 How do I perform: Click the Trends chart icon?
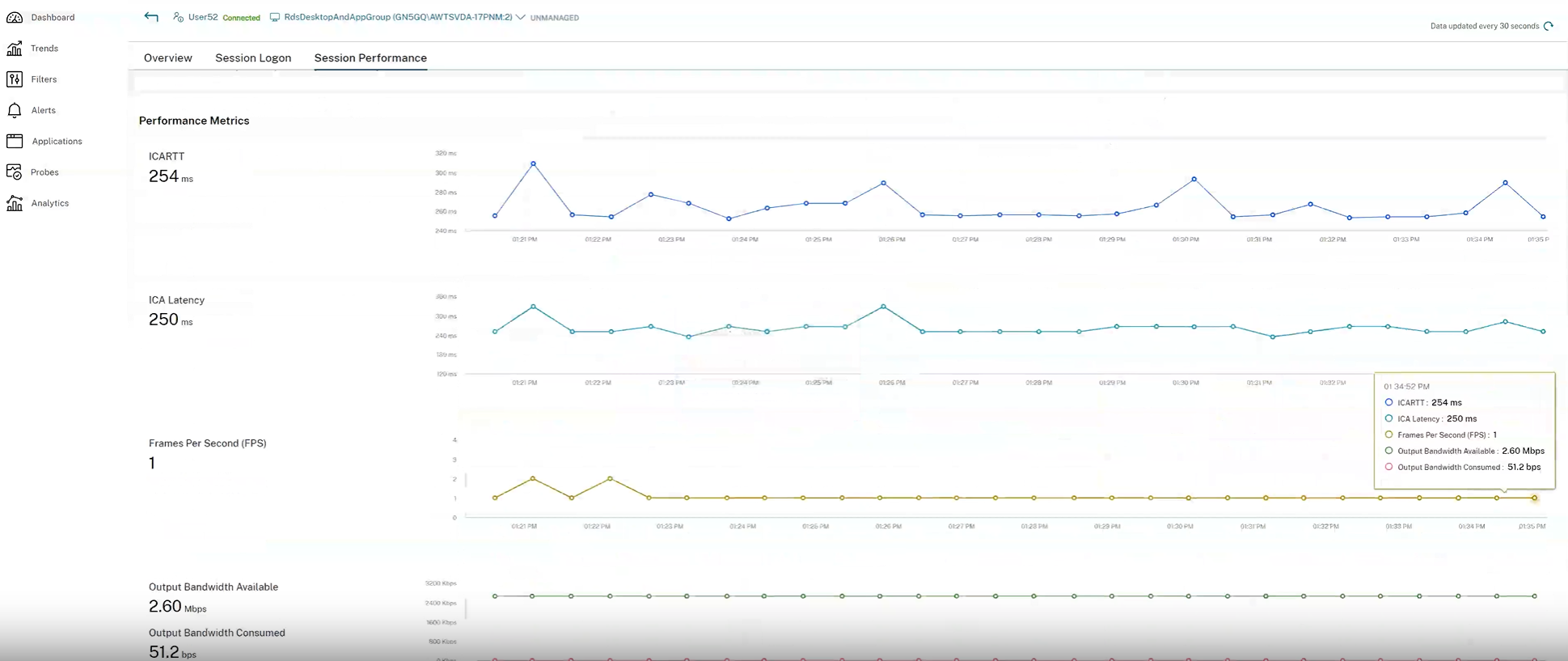(x=15, y=49)
